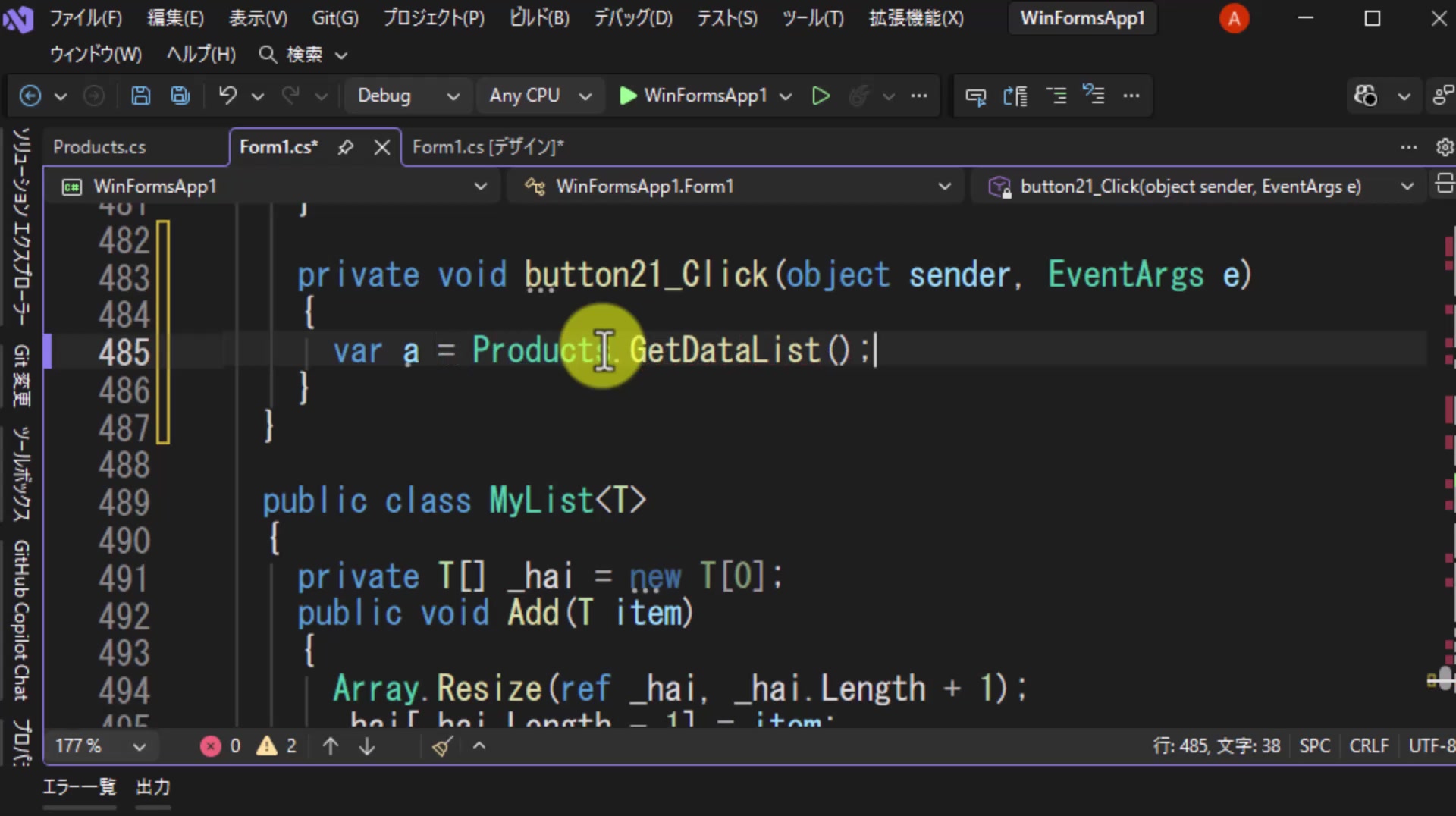
Task: Open the エラー一覧 panel tab
Action: (x=79, y=787)
